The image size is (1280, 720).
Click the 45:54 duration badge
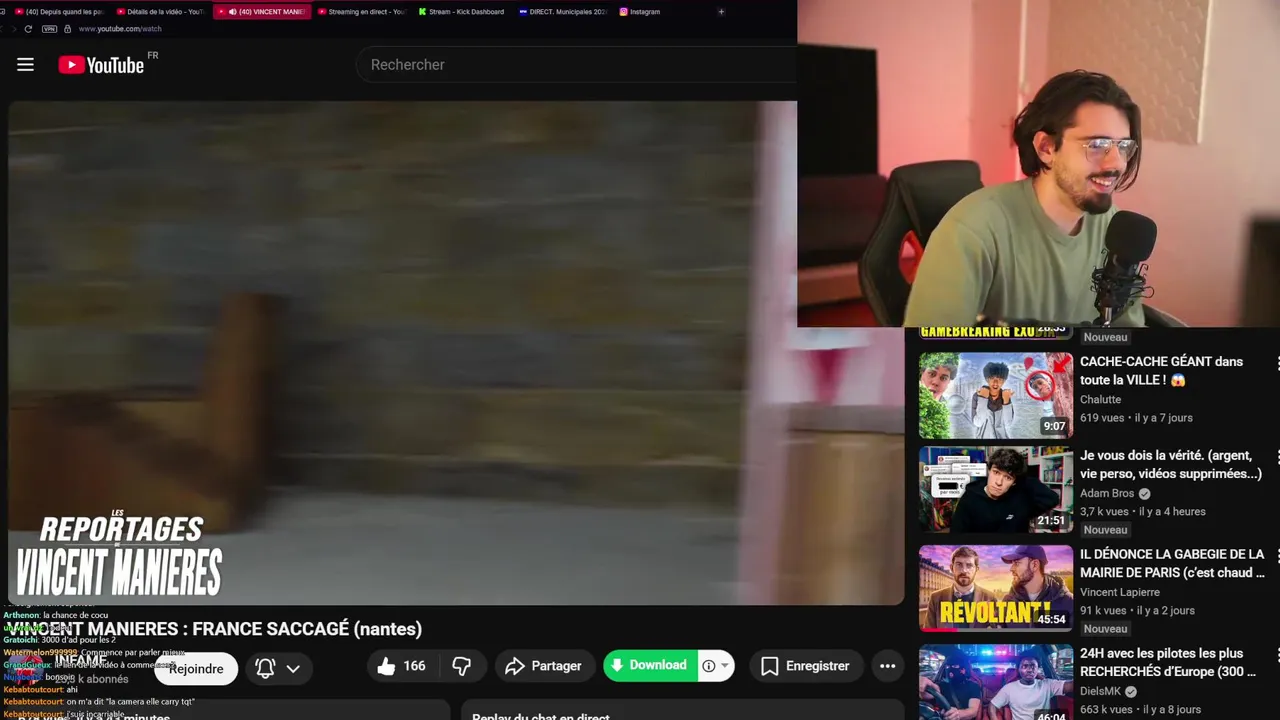click(1051, 619)
